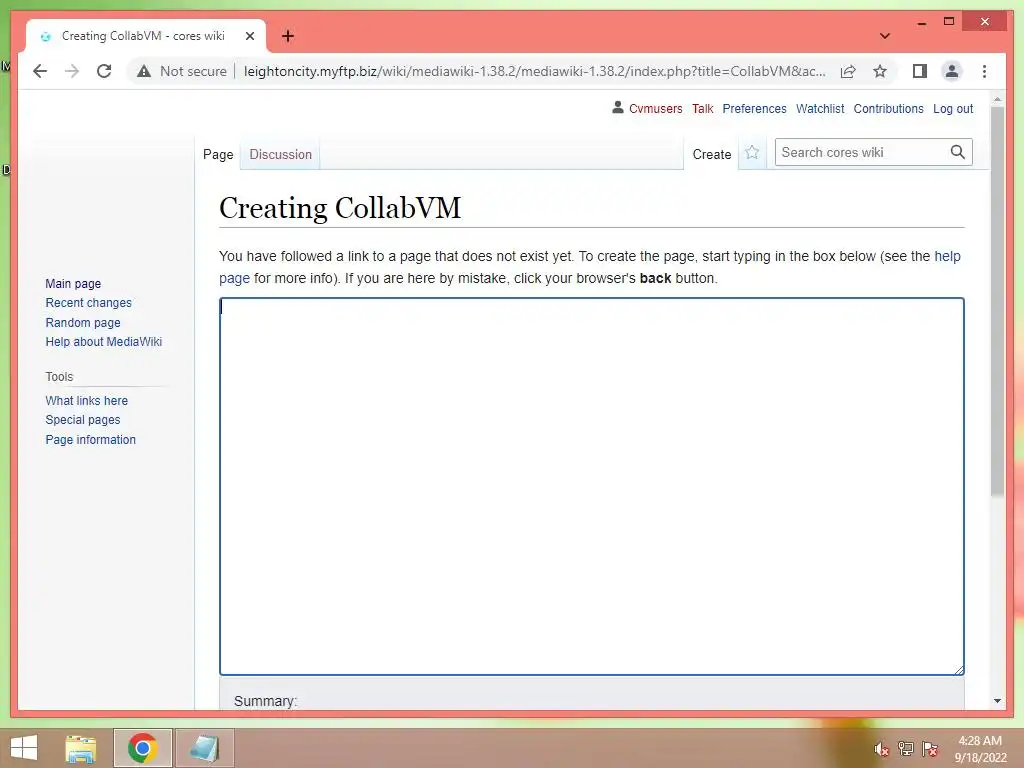This screenshot has width=1024, height=768.
Task: Reload the current page
Action: click(104, 71)
